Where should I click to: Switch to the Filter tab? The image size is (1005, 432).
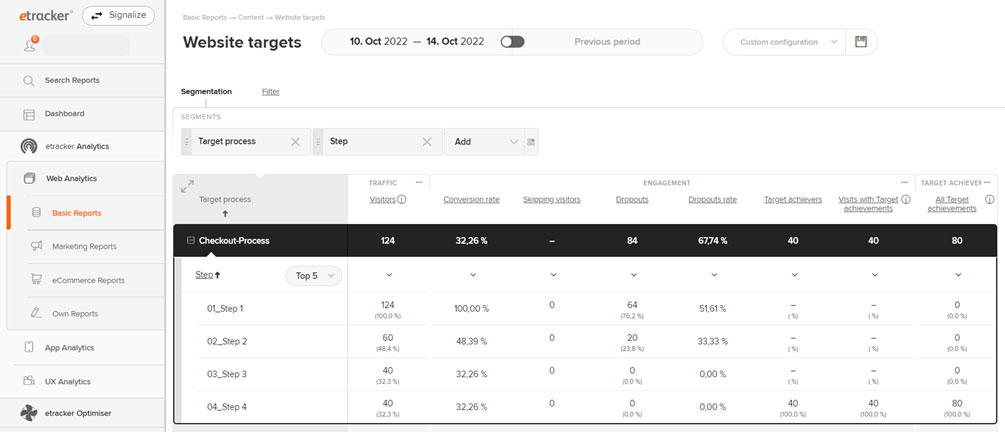(270, 92)
